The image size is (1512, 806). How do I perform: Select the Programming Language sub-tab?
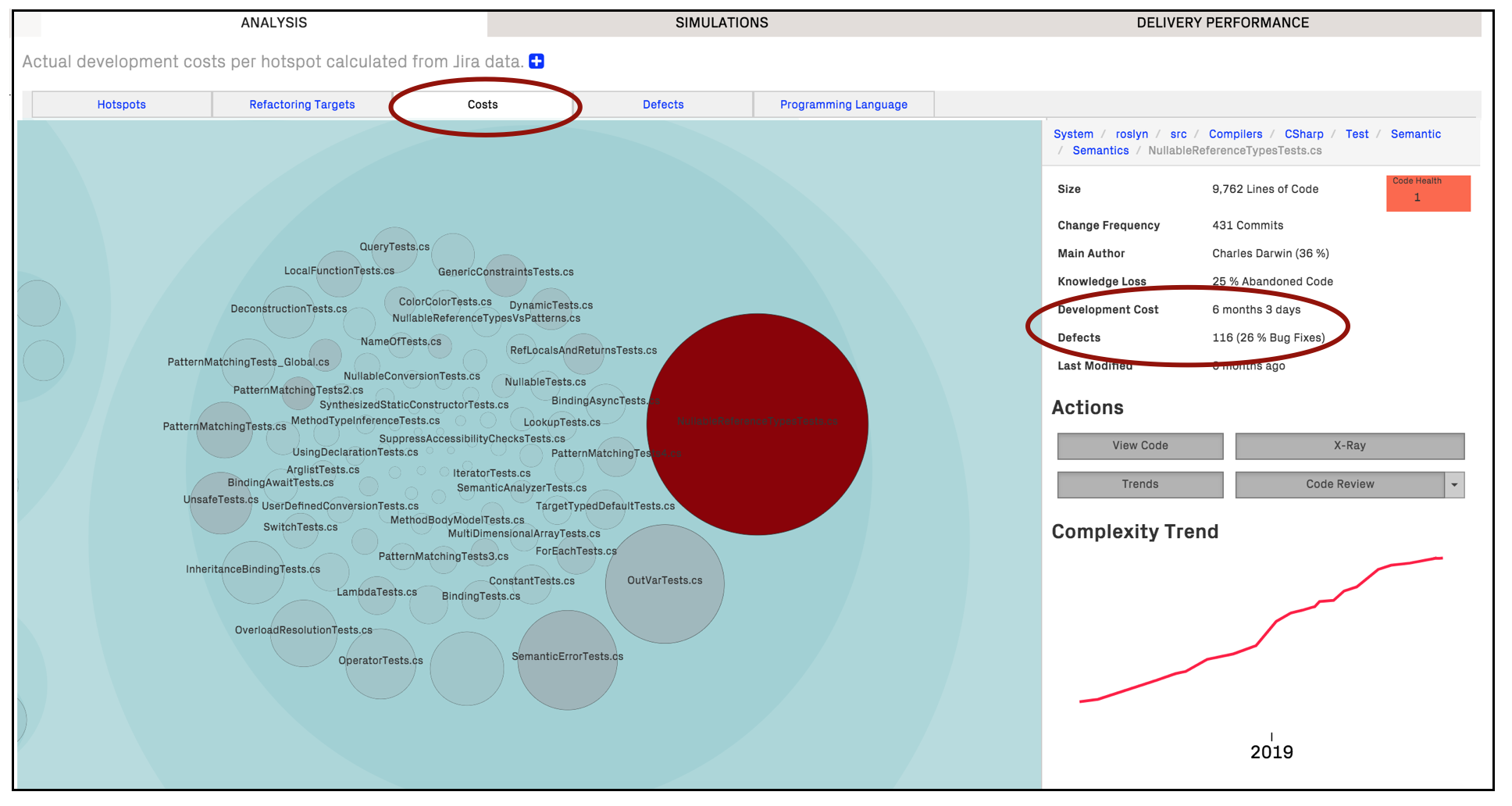tap(843, 104)
